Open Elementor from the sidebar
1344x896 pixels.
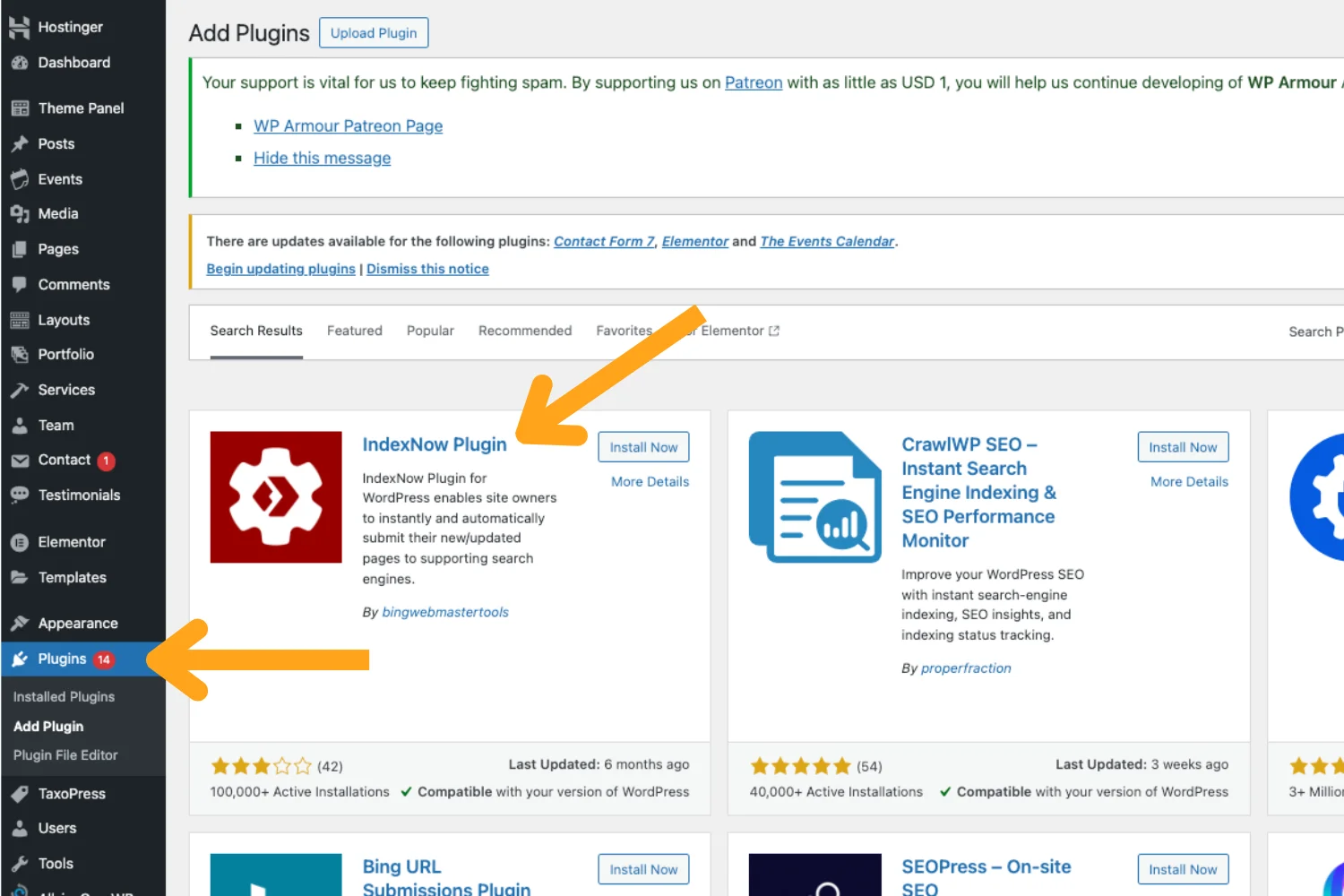coord(20,541)
